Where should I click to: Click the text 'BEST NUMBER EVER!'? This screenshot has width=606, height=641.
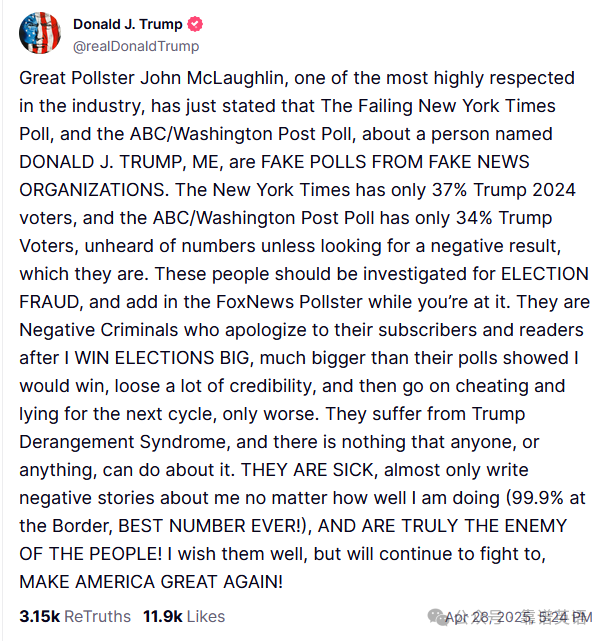[210, 526]
